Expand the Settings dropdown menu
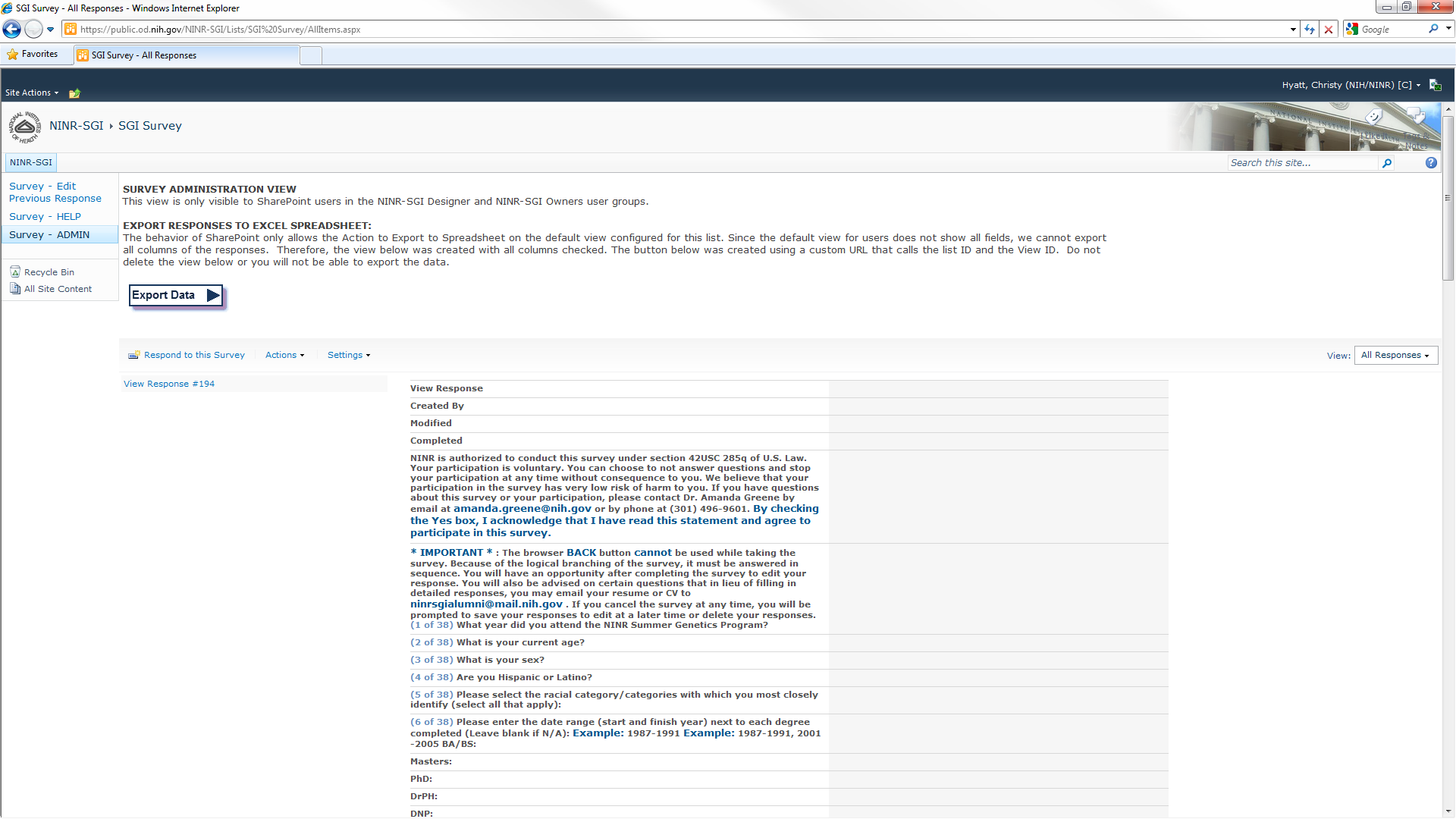The width and height of the screenshot is (1456, 819). click(x=349, y=355)
